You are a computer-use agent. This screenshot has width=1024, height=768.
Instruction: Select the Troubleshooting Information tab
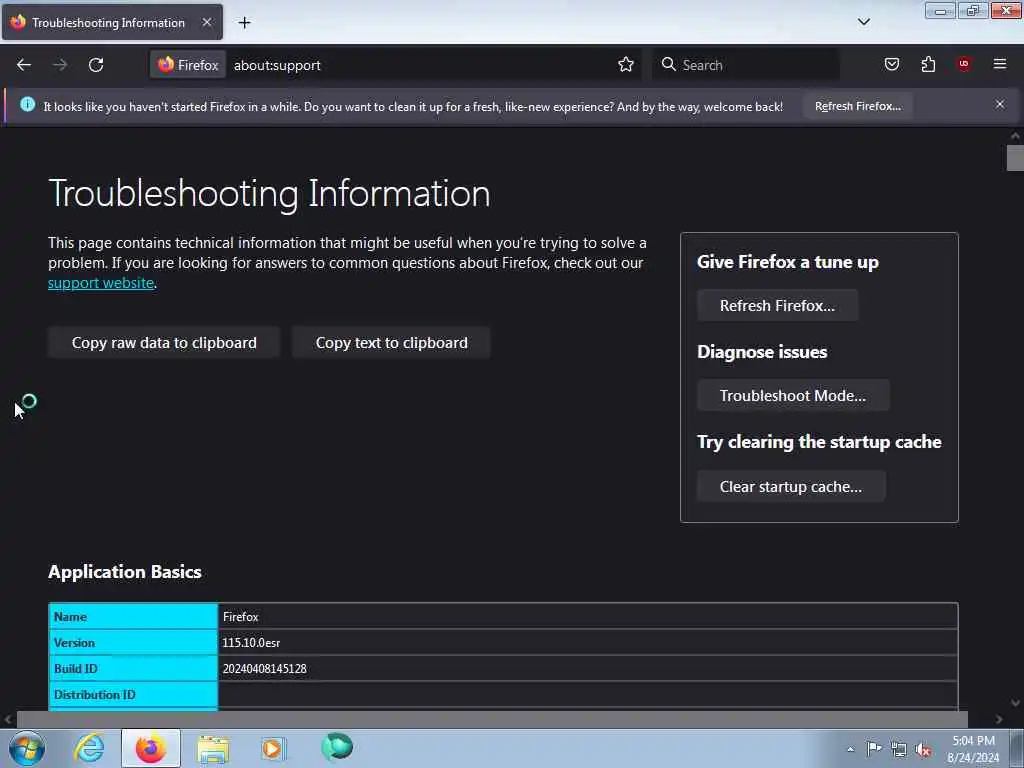(112, 22)
